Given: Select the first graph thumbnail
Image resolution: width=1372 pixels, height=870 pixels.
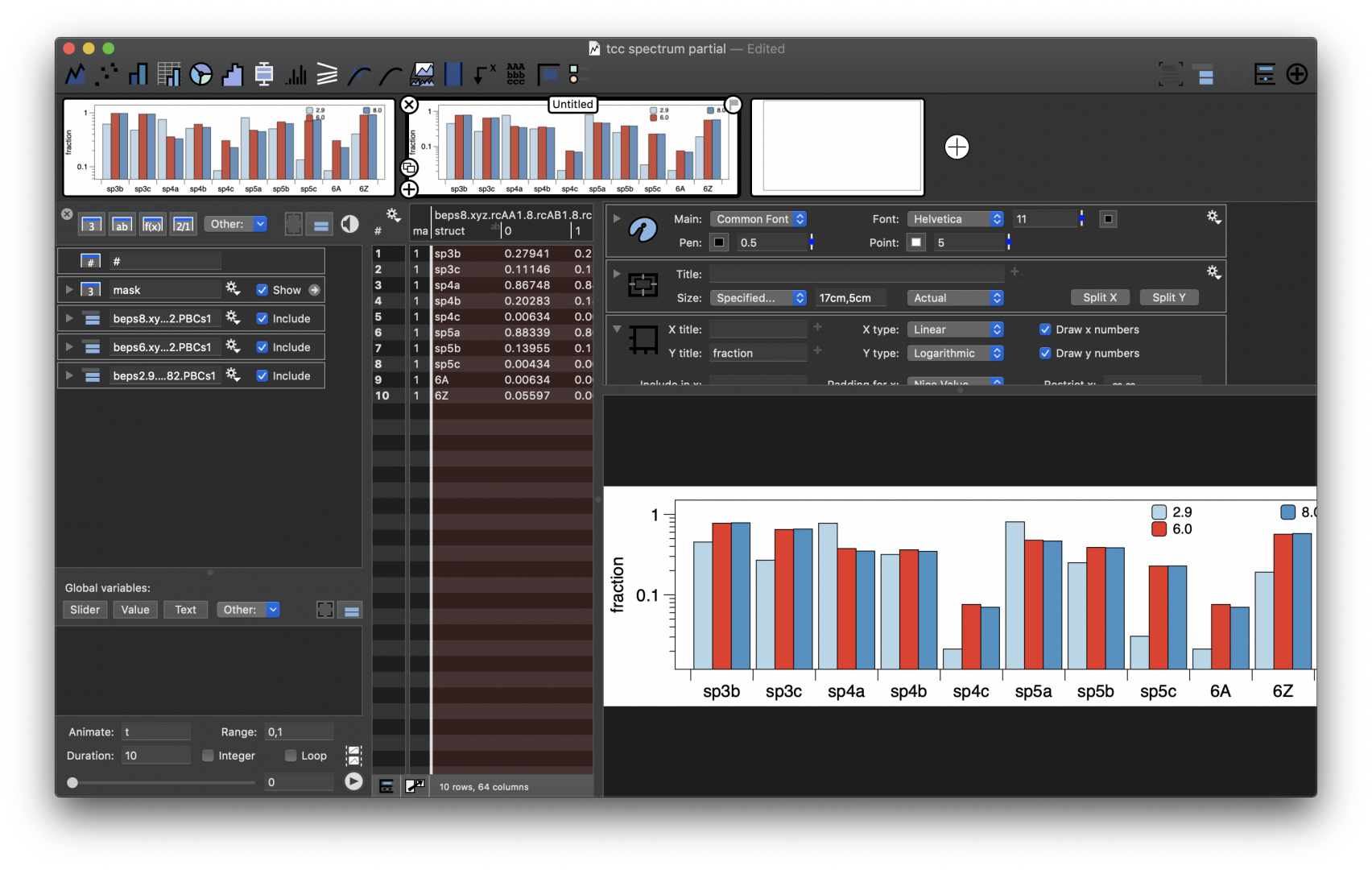Looking at the screenshot, I should point(229,147).
